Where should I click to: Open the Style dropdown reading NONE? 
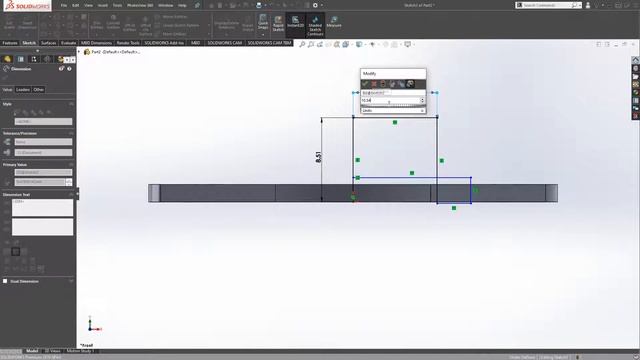[x=43, y=122]
